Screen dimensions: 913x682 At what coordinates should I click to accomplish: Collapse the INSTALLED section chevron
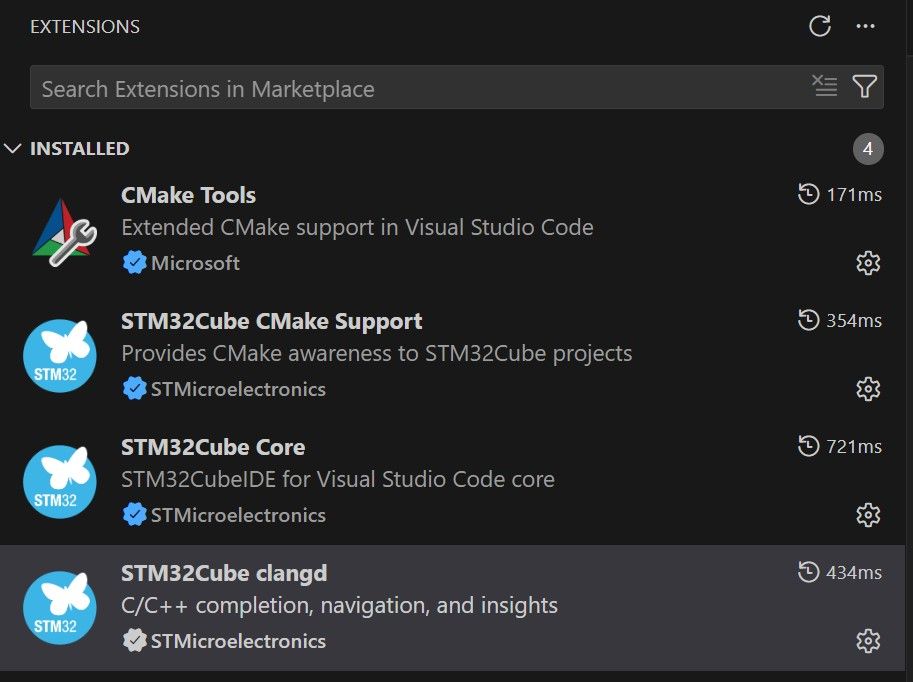coord(13,149)
